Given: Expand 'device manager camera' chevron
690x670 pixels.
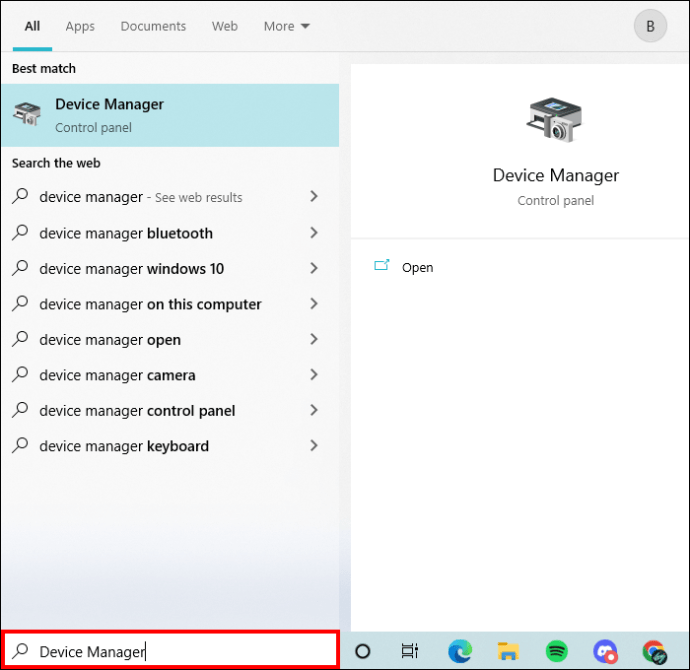Looking at the screenshot, I should pyautogui.click(x=314, y=374).
